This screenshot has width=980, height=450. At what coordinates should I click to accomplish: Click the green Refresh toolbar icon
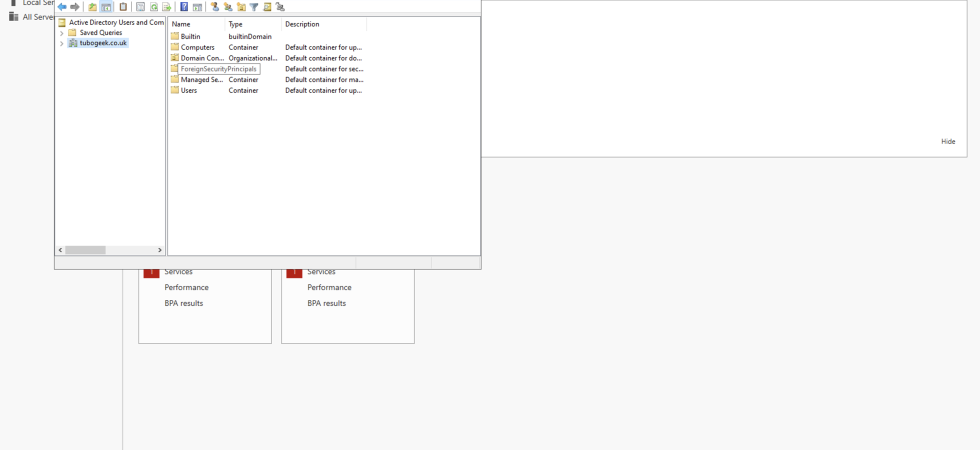click(x=153, y=7)
